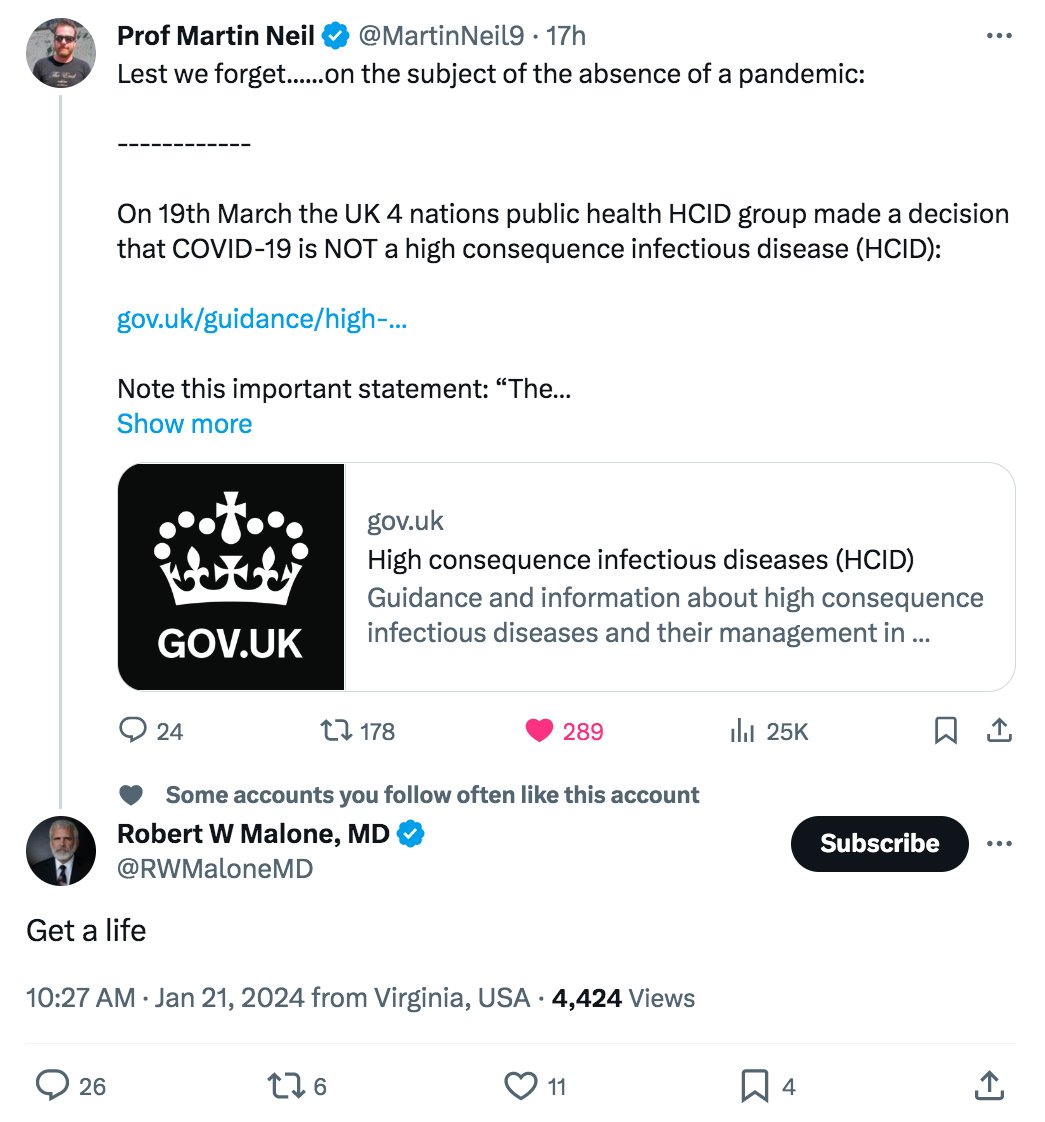Expand tweet text with Show more
Screen dimensions: 1045x1122
coord(185,424)
